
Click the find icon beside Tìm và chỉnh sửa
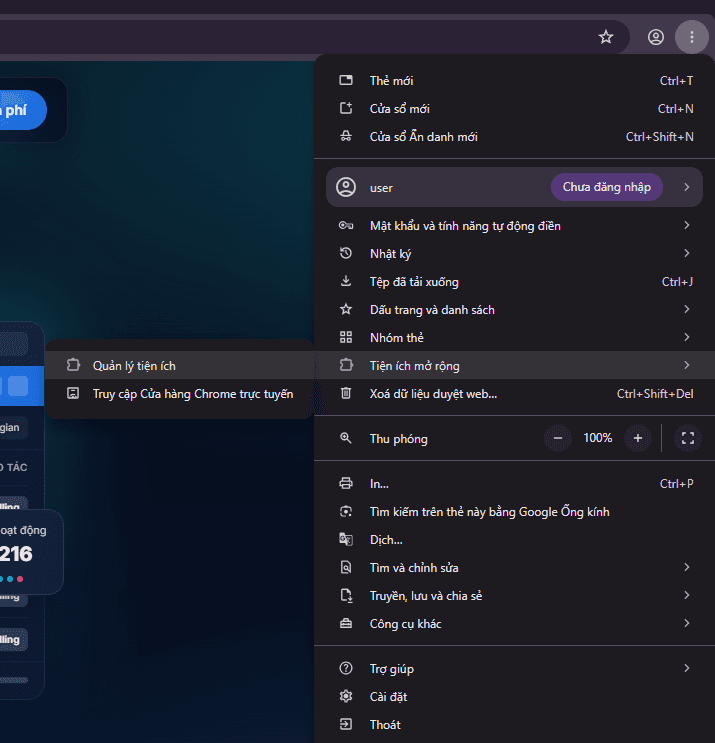(346, 567)
